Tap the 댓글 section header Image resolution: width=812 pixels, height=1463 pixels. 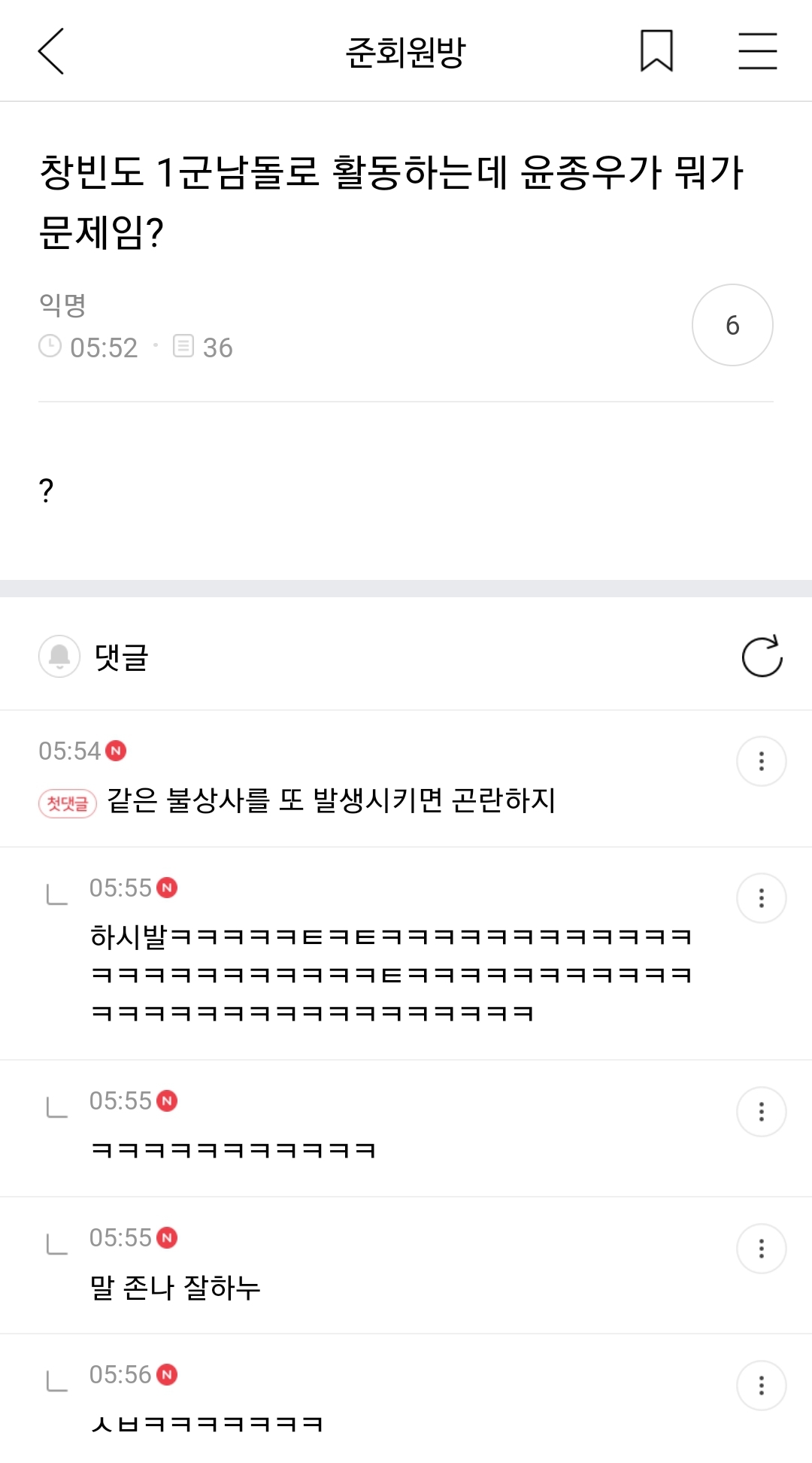122,657
